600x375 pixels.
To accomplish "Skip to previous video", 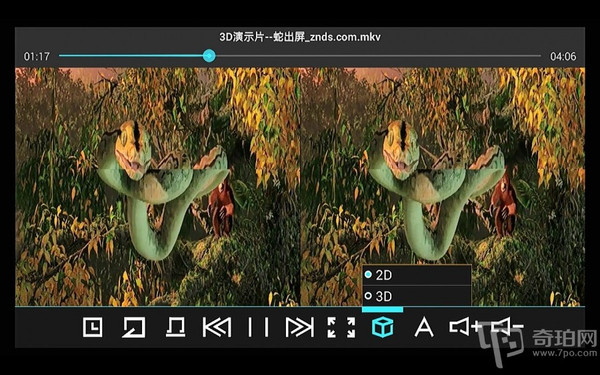I will click(x=217, y=328).
